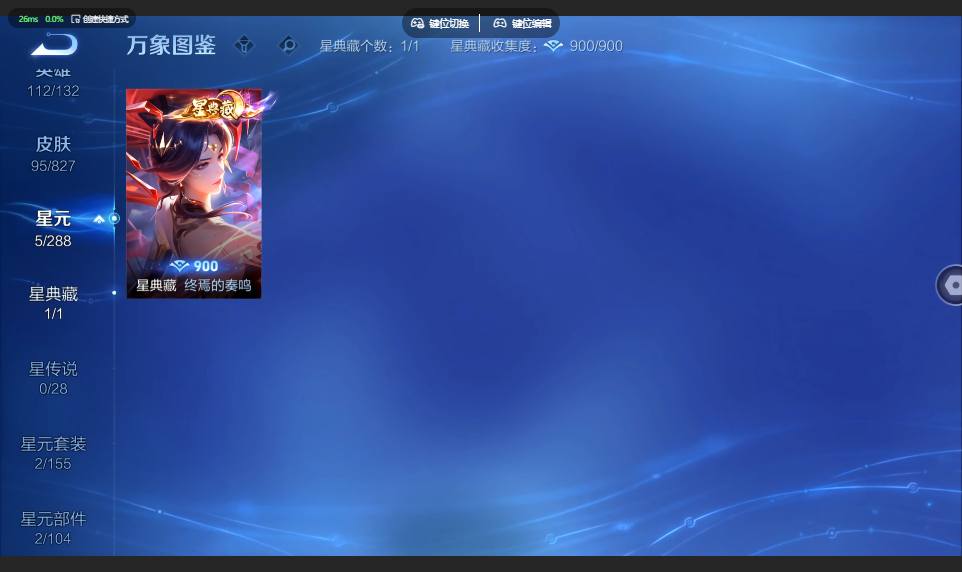The height and width of the screenshot is (572, 962).
Task: Open the 皮肤 95/827 tab
Action: pos(53,153)
